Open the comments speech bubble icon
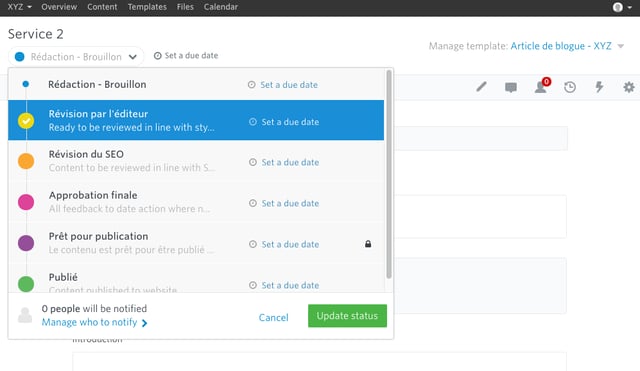 coord(511,87)
